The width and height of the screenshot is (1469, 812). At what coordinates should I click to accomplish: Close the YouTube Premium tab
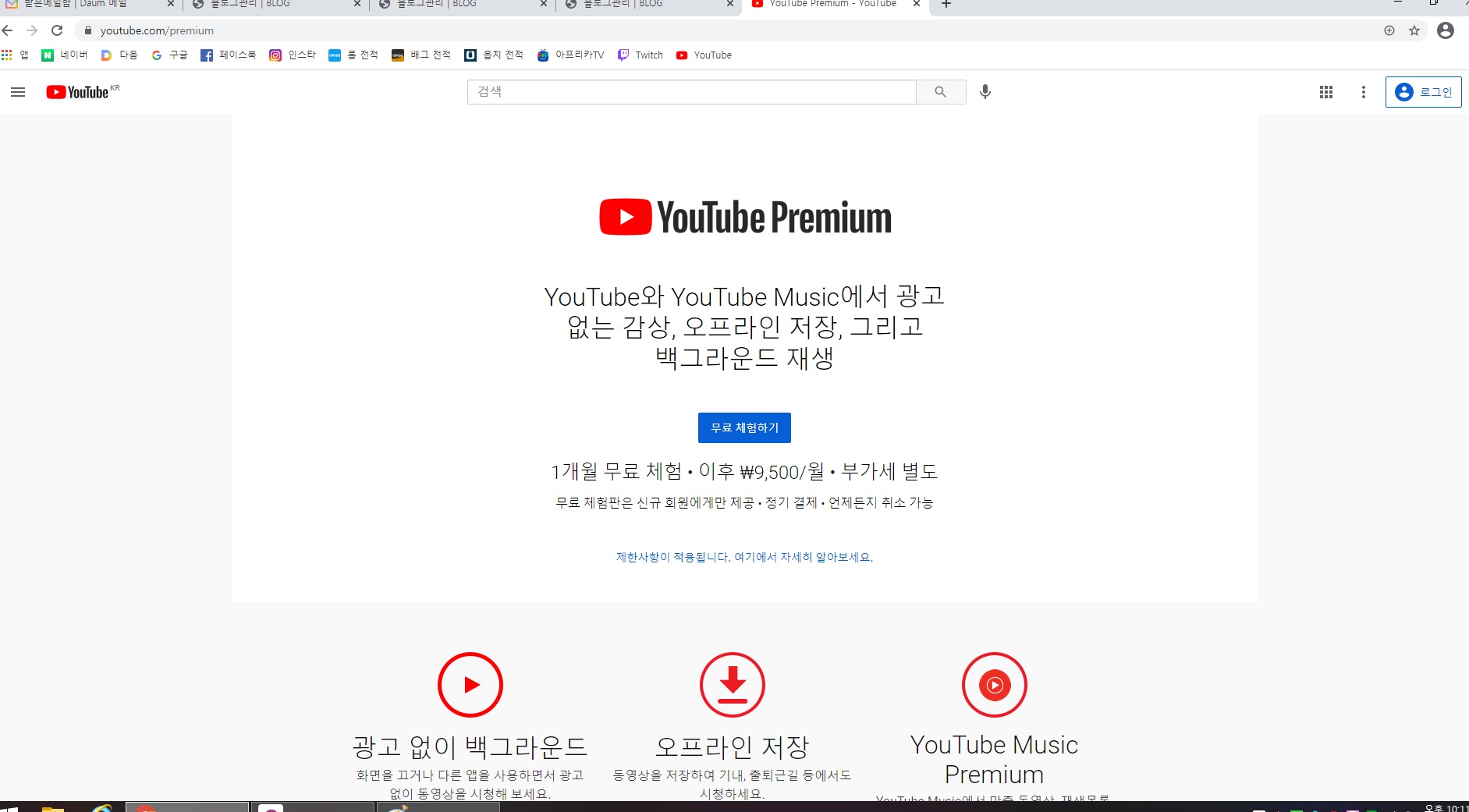[x=917, y=4]
